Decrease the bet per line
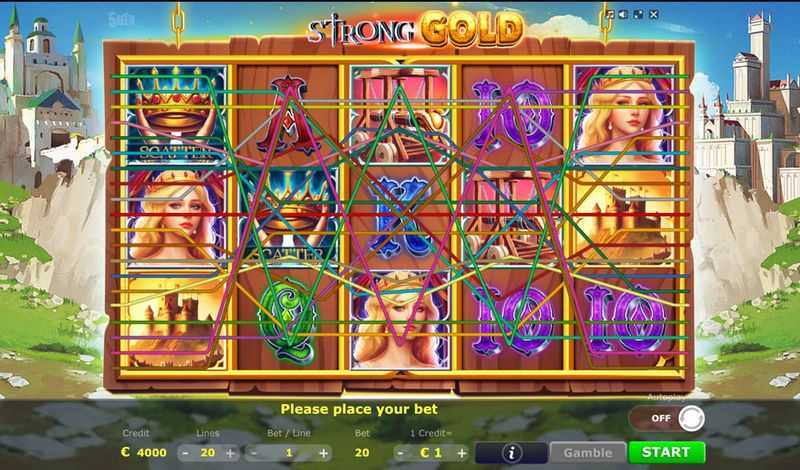The width and height of the screenshot is (800, 470). 254,453
